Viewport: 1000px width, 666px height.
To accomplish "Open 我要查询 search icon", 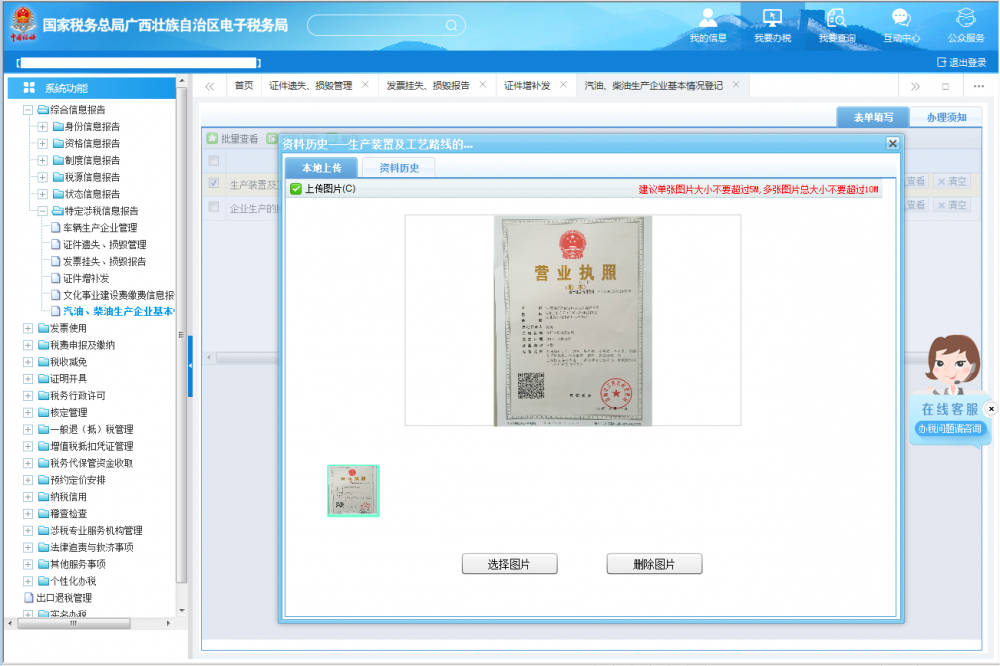I will 836,19.
